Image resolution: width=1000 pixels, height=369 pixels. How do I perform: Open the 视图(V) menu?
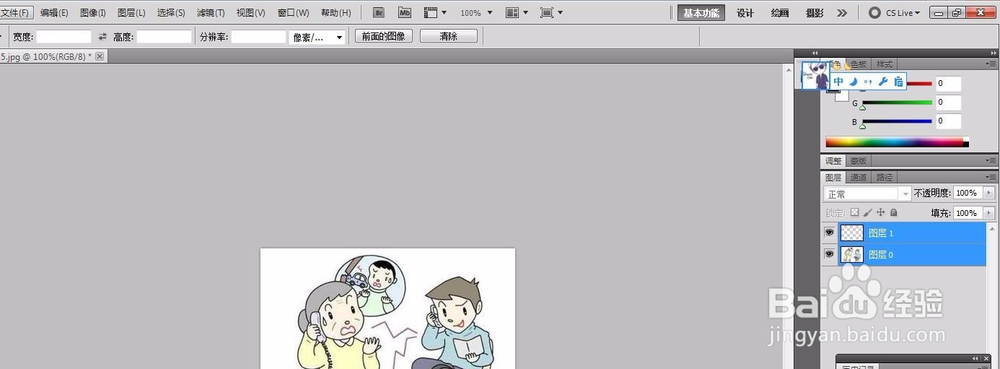(x=251, y=13)
